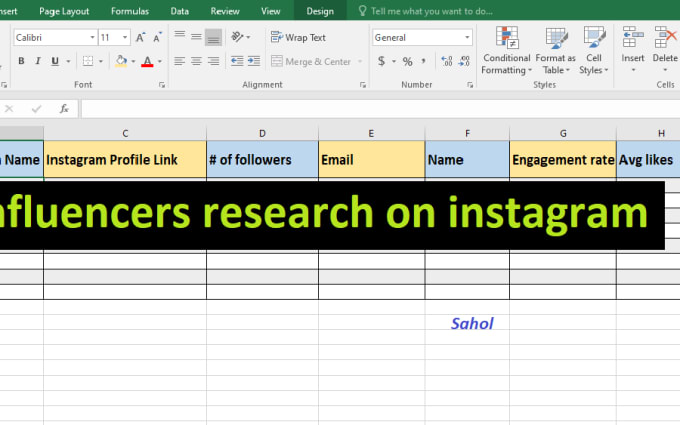This screenshot has height=425, width=680.
Task: Open the General number format dropdown
Action: click(467, 38)
